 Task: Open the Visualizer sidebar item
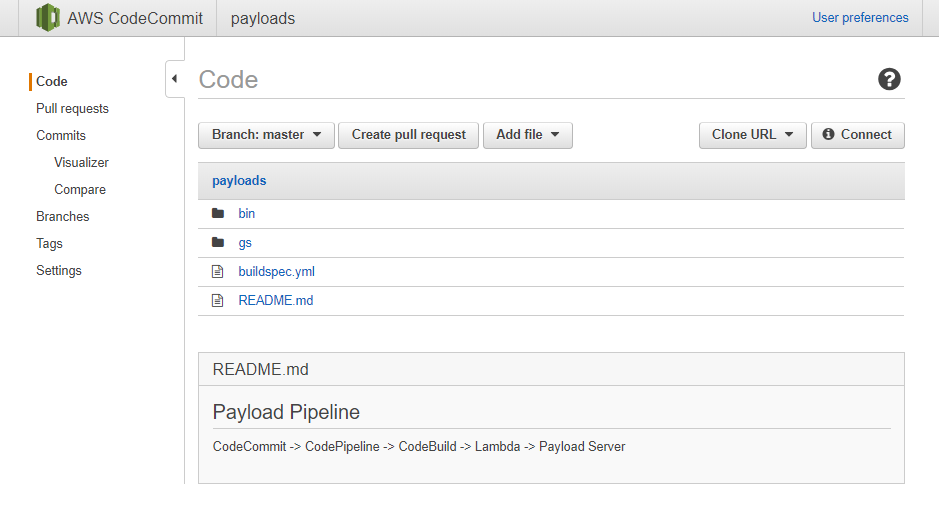[x=81, y=162]
